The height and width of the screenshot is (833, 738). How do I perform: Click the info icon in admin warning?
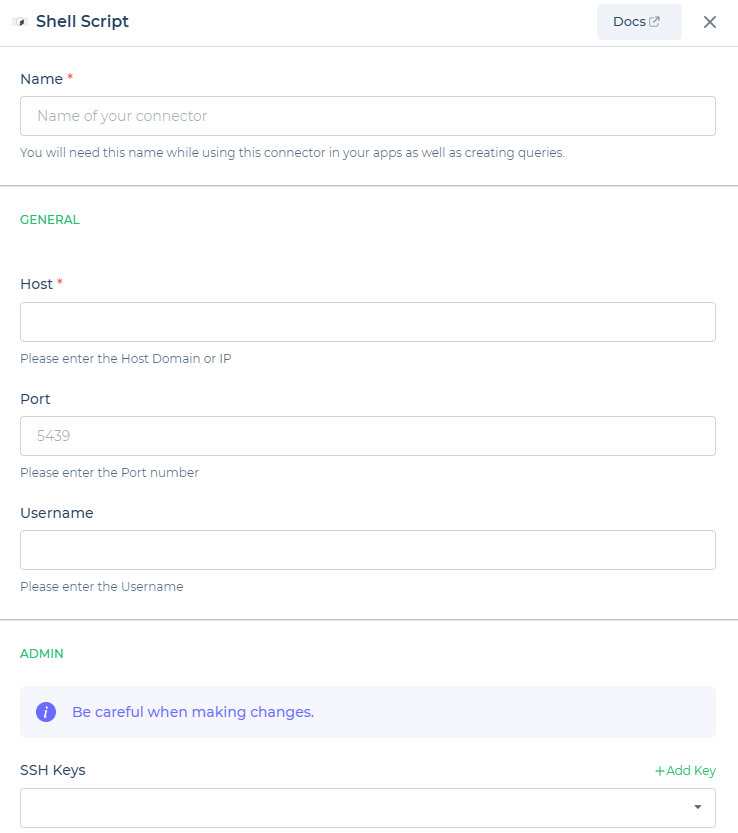pos(46,712)
